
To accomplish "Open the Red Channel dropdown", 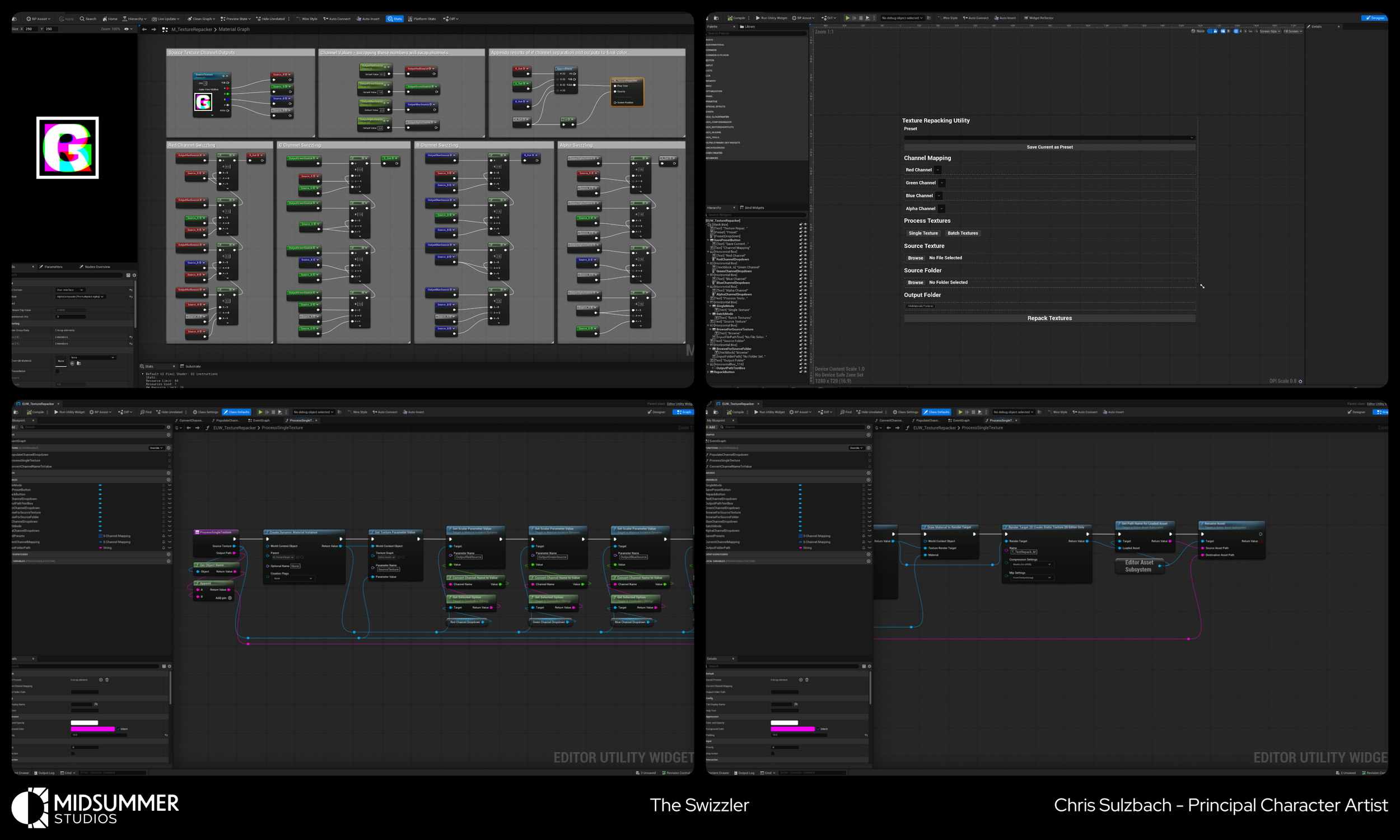I will tap(937, 170).
